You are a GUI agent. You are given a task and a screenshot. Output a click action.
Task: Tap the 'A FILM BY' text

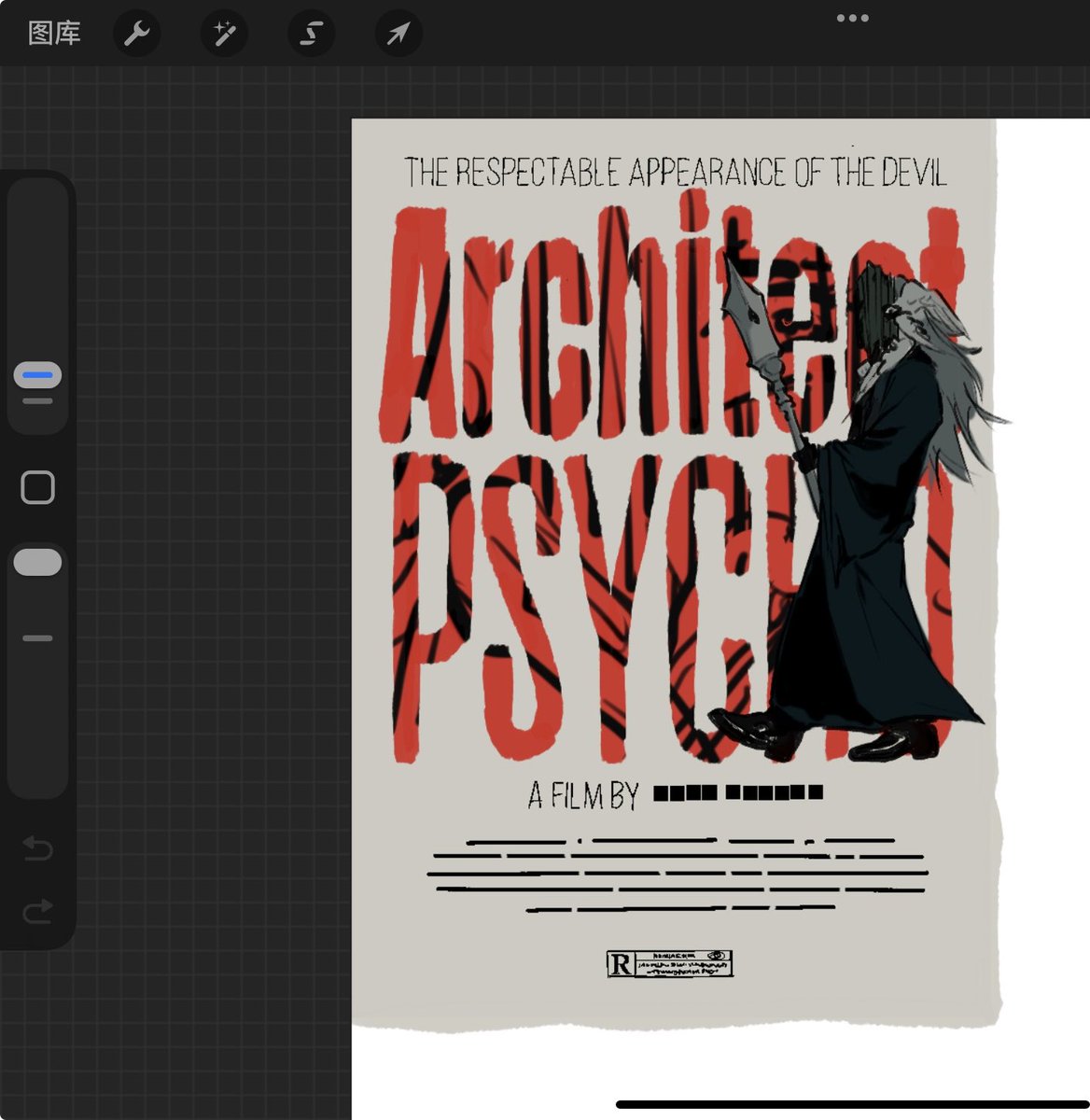[x=583, y=795]
